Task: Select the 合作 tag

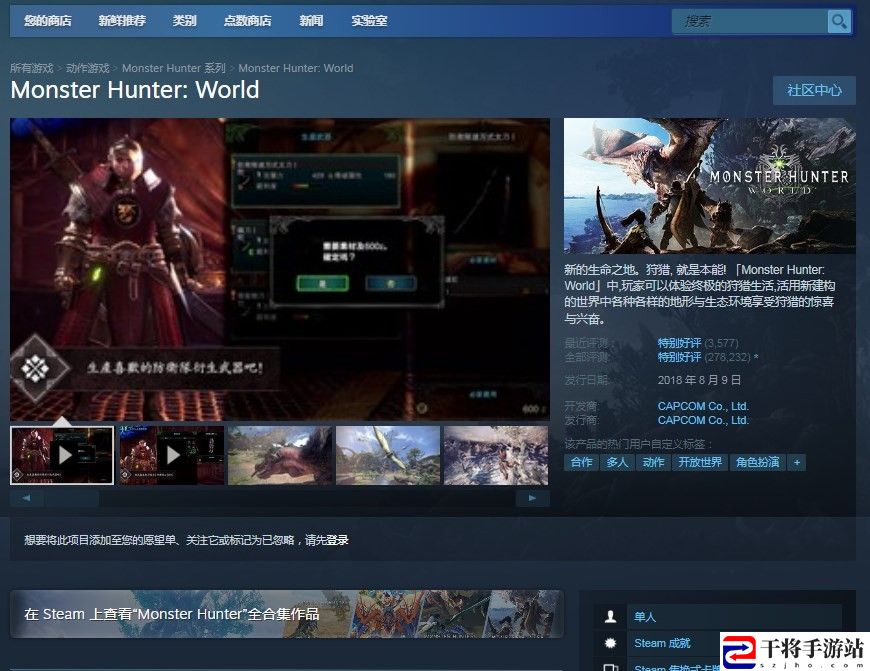Action: coord(581,462)
